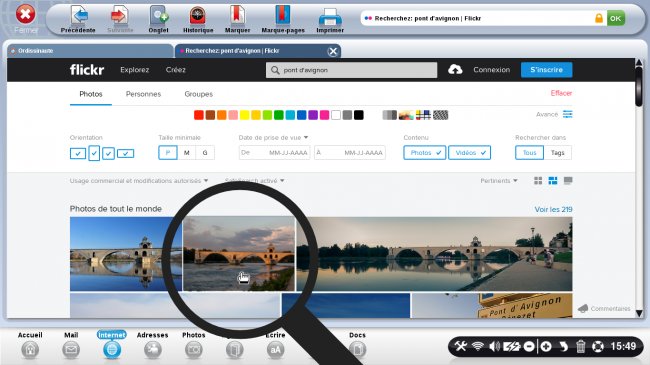
Task: Open Marque-pages bookmarks icon
Action: point(283,16)
